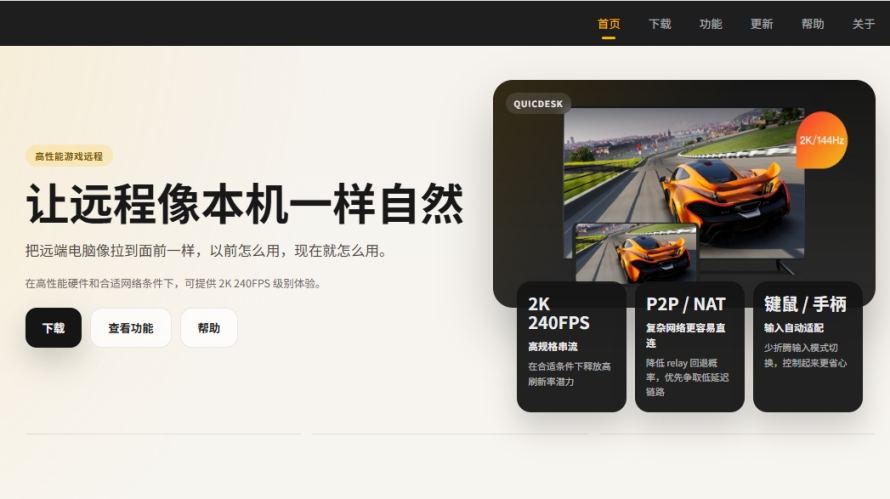Screen dimensions: 890x499
Task: Open the 关于 navigation tab
Action: [863, 24]
